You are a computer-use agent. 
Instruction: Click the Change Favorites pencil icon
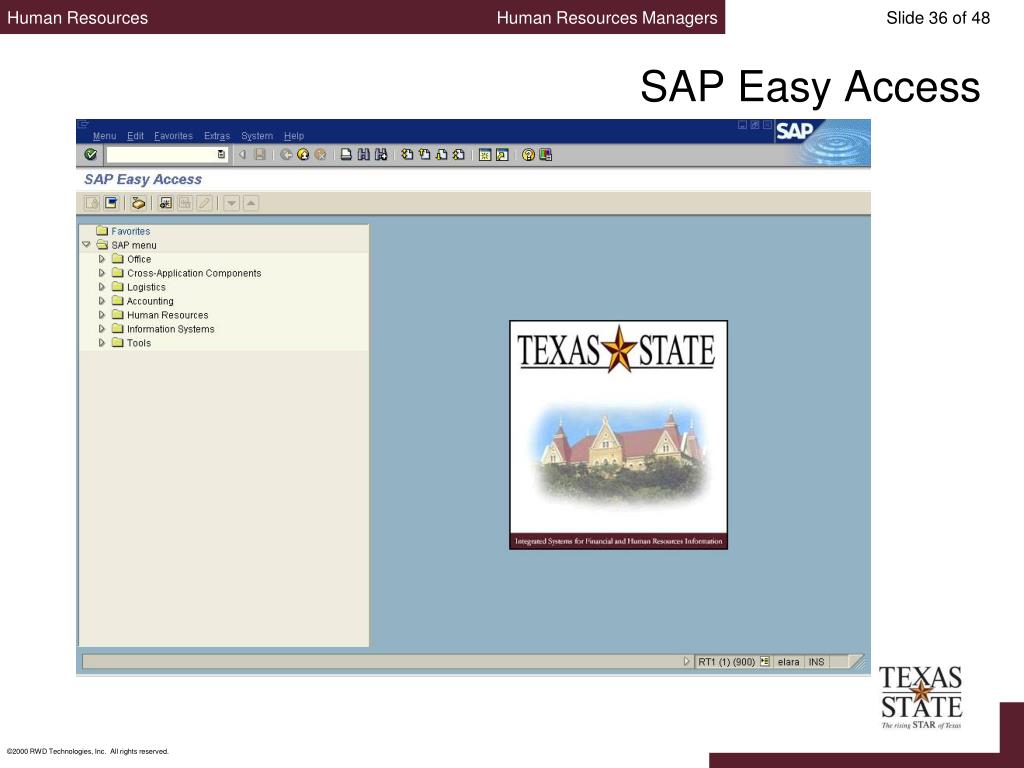204,203
